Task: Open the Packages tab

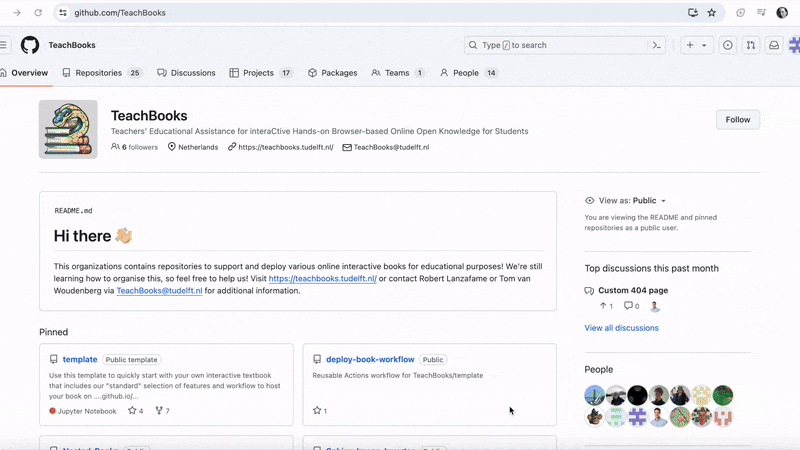Action: [333, 73]
